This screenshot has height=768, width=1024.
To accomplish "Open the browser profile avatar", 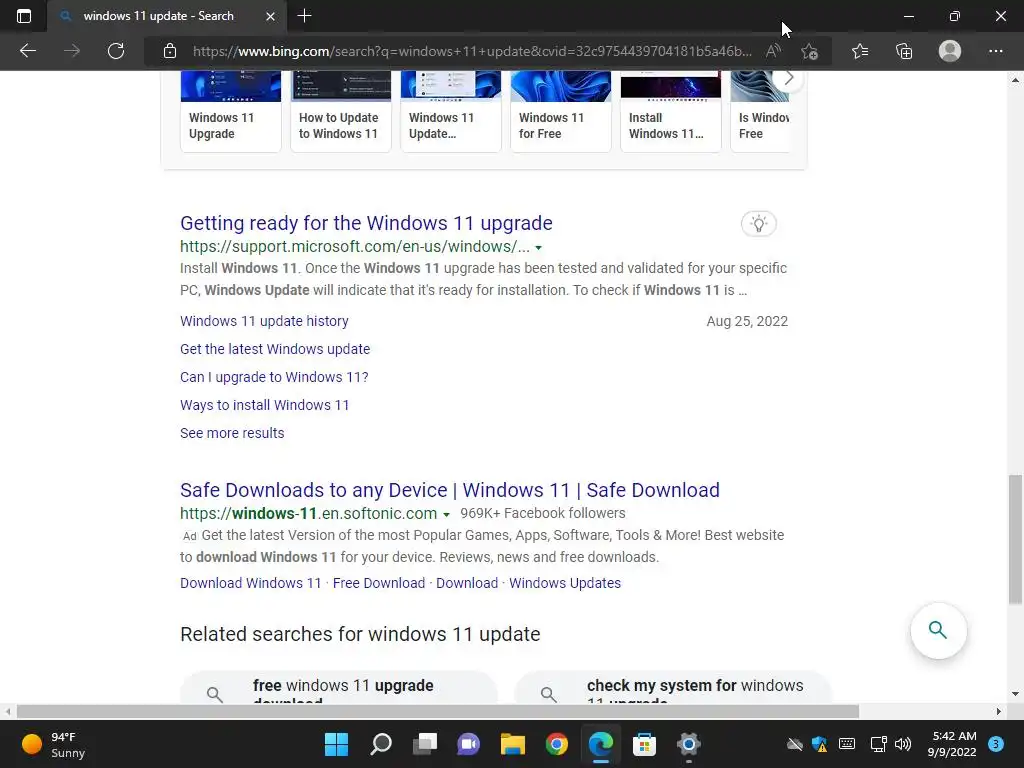I will pos(950,51).
